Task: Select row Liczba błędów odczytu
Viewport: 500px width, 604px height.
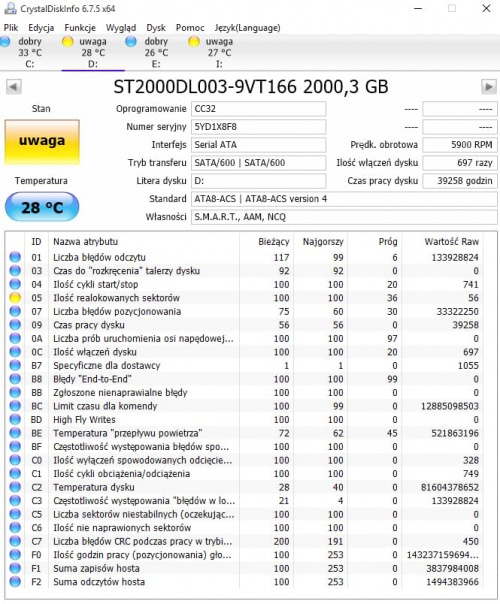Action: coord(245,257)
